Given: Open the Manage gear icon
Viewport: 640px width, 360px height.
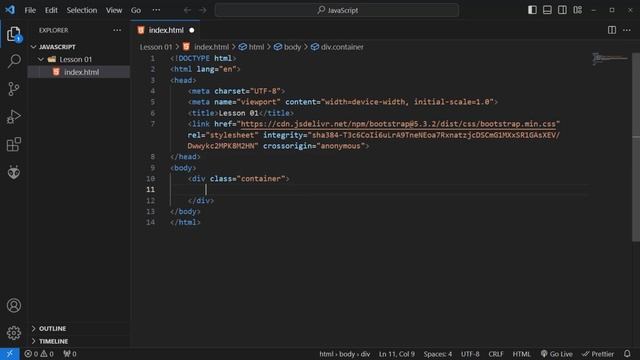Looking at the screenshot, I should (13, 333).
